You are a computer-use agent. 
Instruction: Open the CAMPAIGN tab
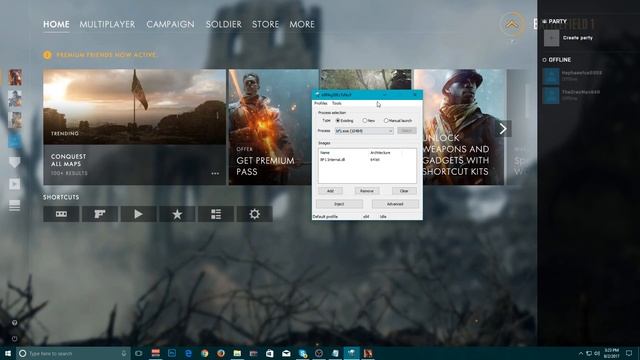pyautogui.click(x=170, y=24)
